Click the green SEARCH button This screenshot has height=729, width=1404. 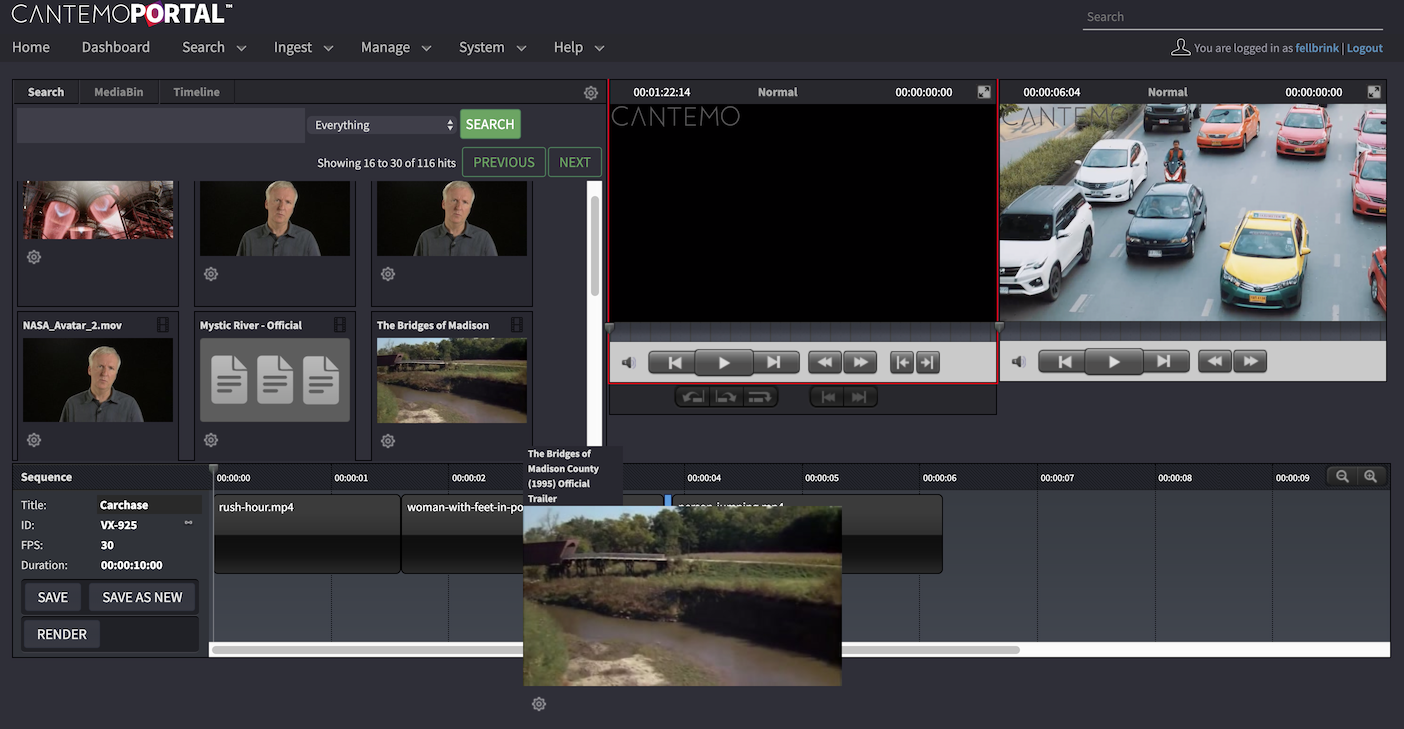490,124
